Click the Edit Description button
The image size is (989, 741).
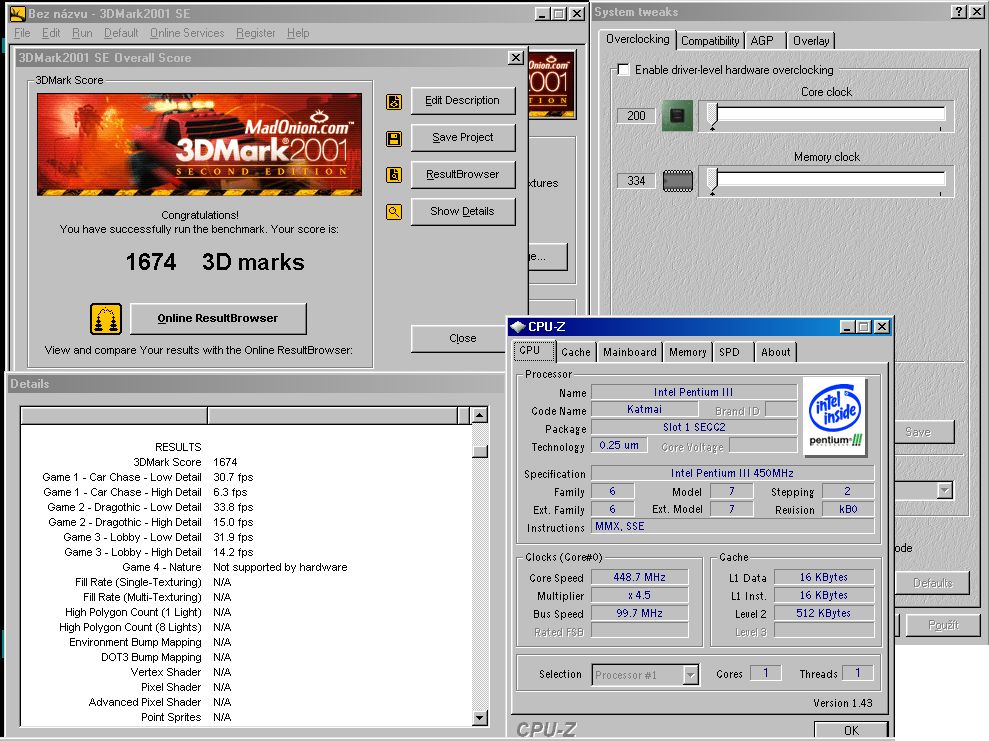point(463,101)
